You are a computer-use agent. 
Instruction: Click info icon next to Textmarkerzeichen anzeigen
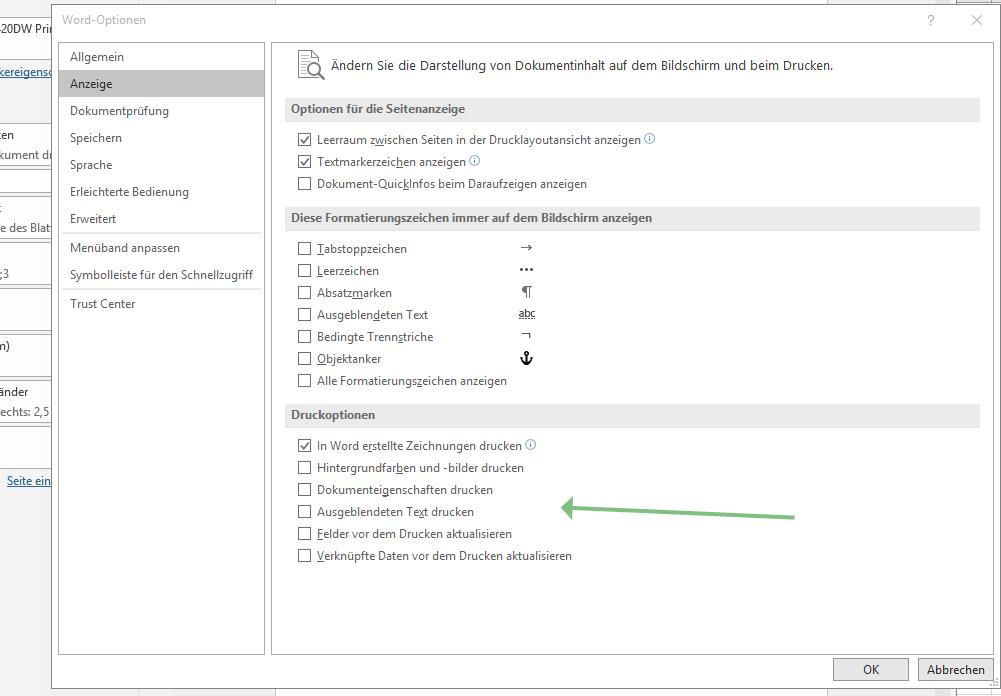pos(475,161)
